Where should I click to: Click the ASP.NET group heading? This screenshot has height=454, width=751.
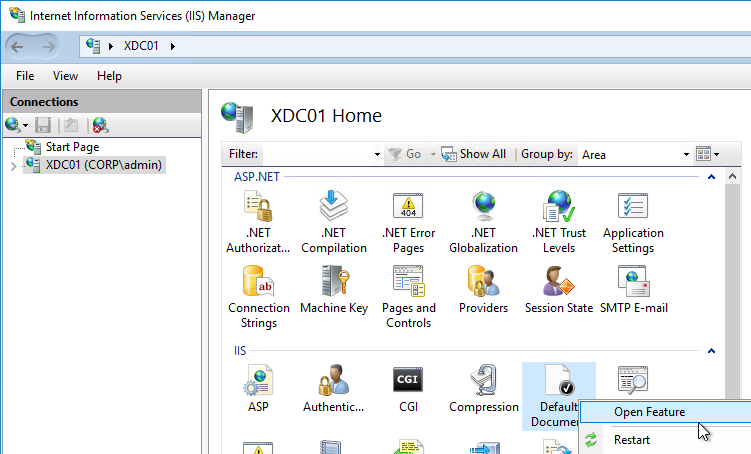point(257,177)
